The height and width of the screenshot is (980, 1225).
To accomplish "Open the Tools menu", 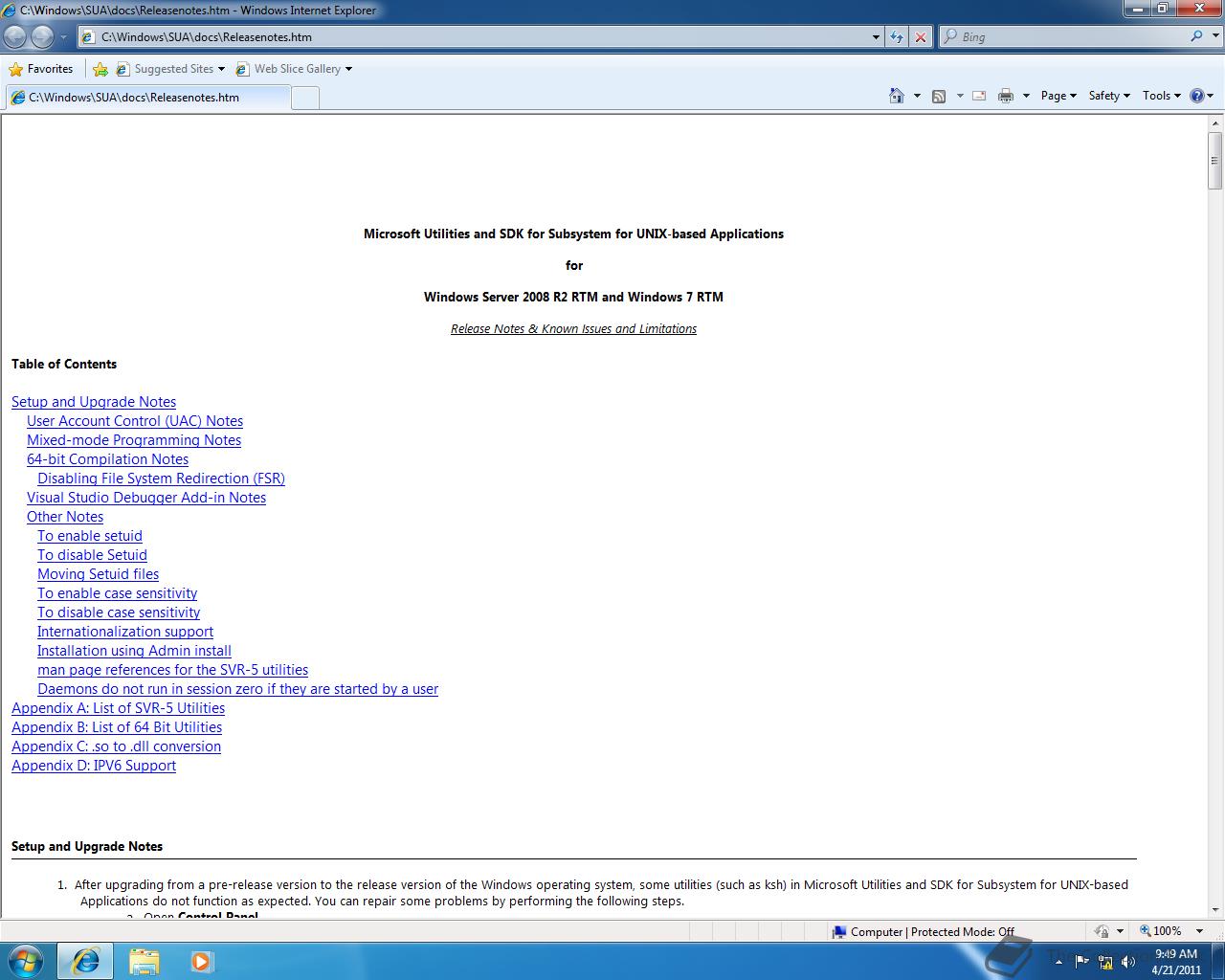I will click(1162, 96).
